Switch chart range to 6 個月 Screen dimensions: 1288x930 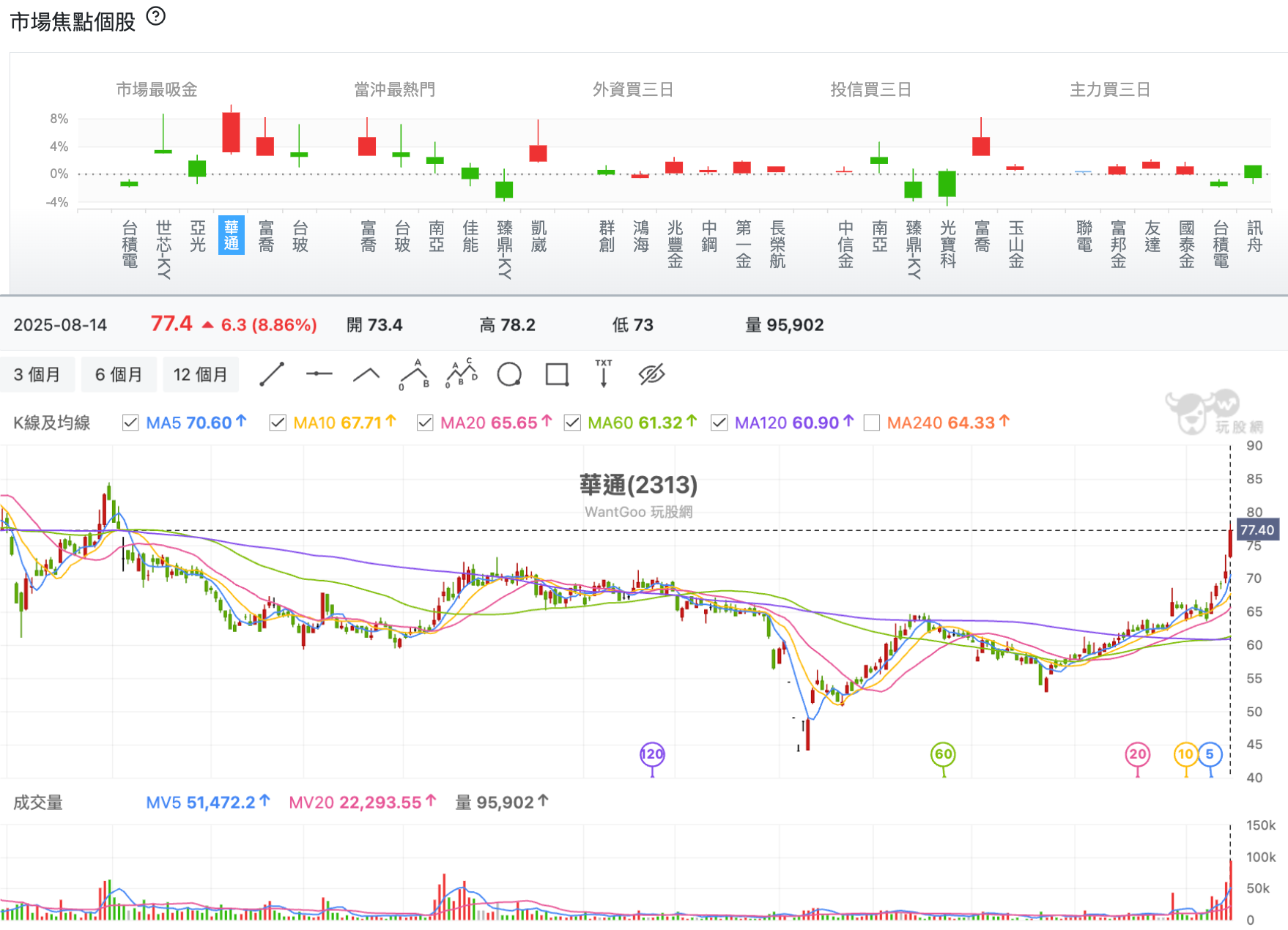[x=119, y=374]
